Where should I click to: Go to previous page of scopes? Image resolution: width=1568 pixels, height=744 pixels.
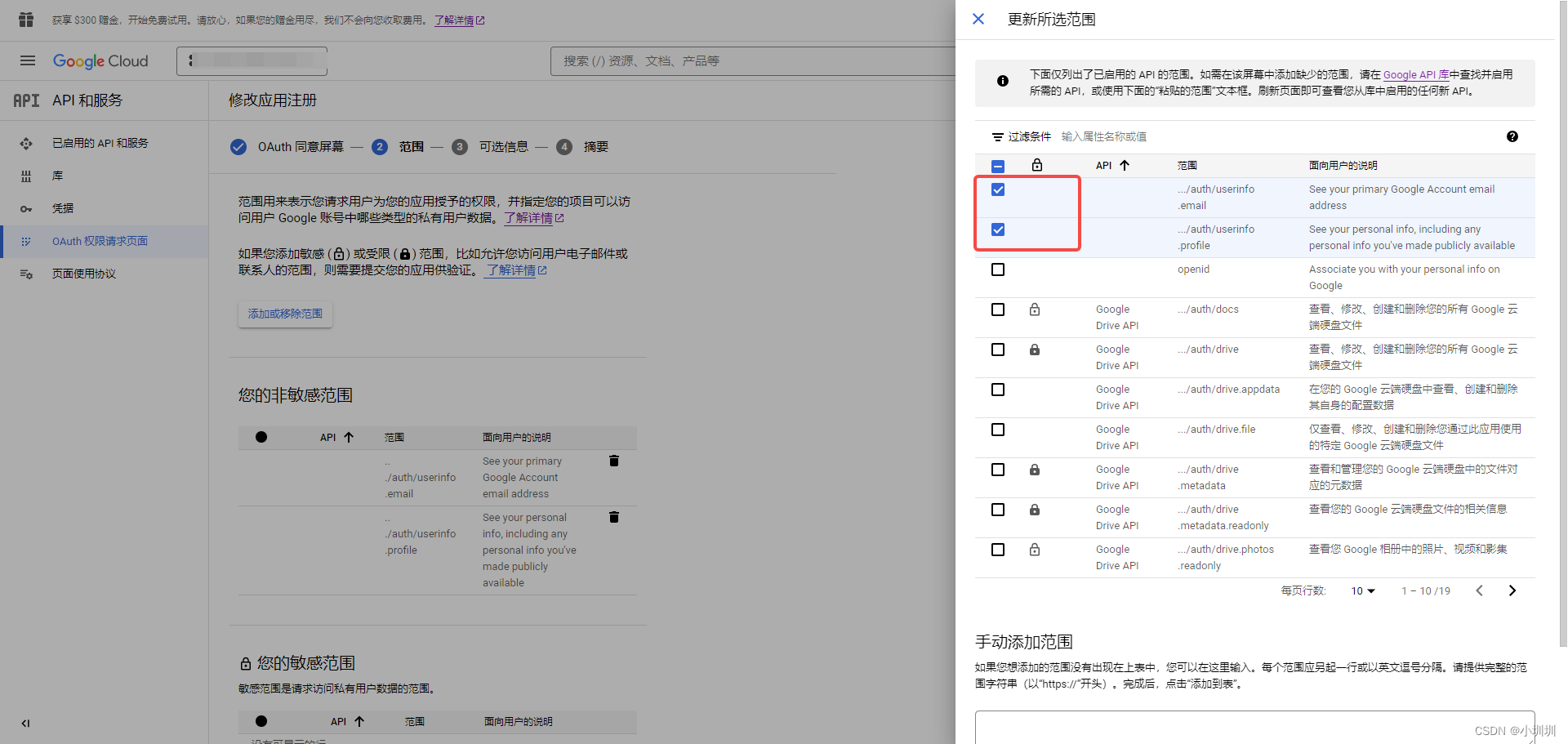(1479, 590)
